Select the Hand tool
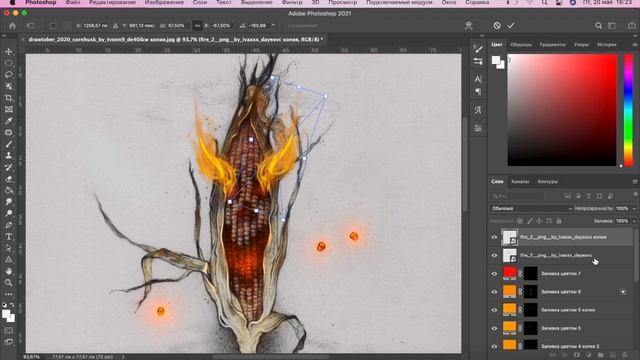640x360 pixels. (9, 271)
